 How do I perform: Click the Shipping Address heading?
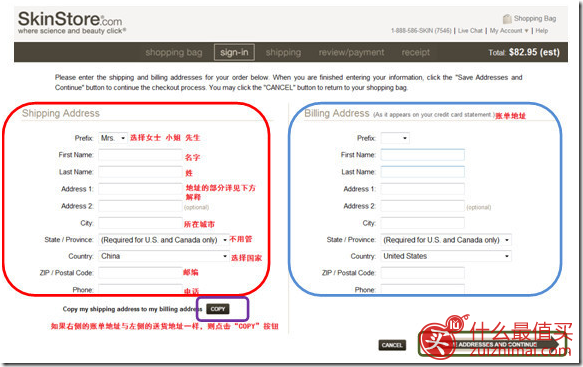(61, 113)
